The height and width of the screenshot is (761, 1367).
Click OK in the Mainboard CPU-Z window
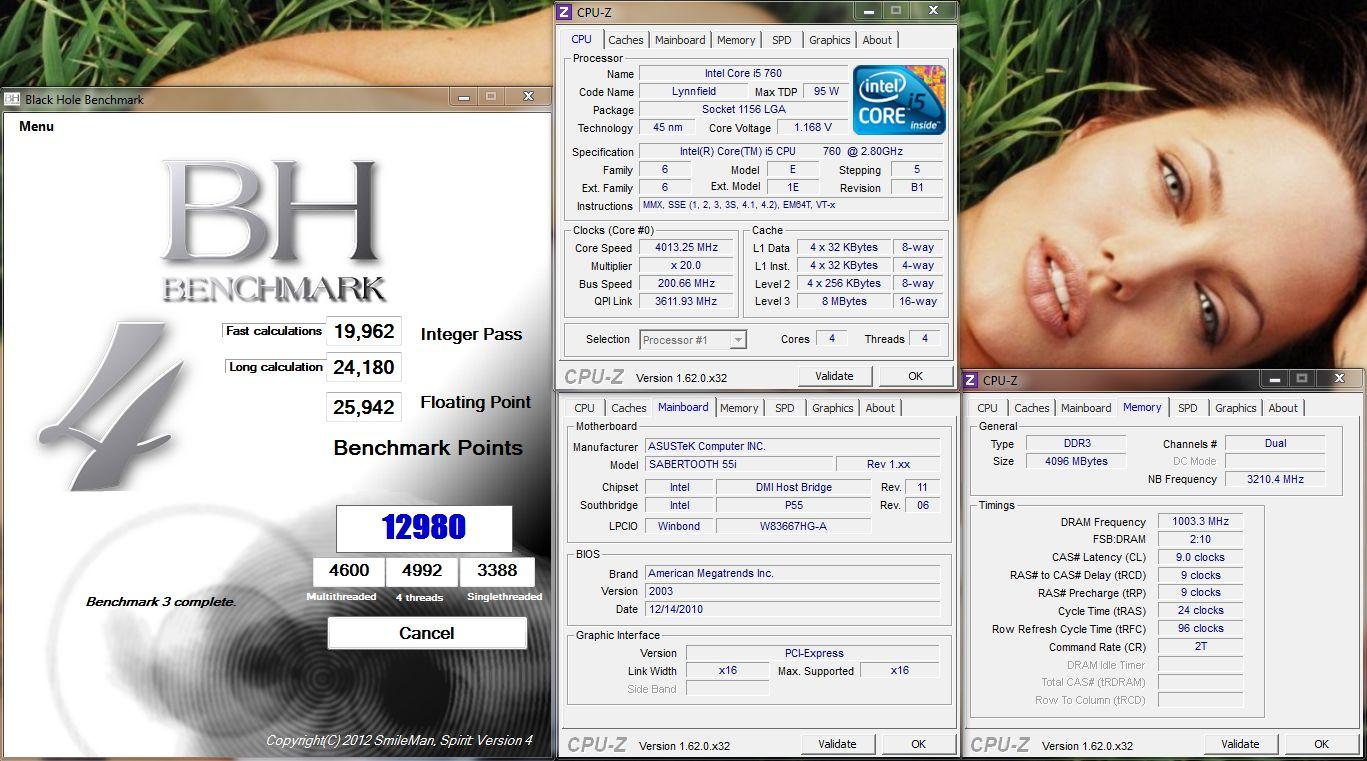(x=918, y=744)
